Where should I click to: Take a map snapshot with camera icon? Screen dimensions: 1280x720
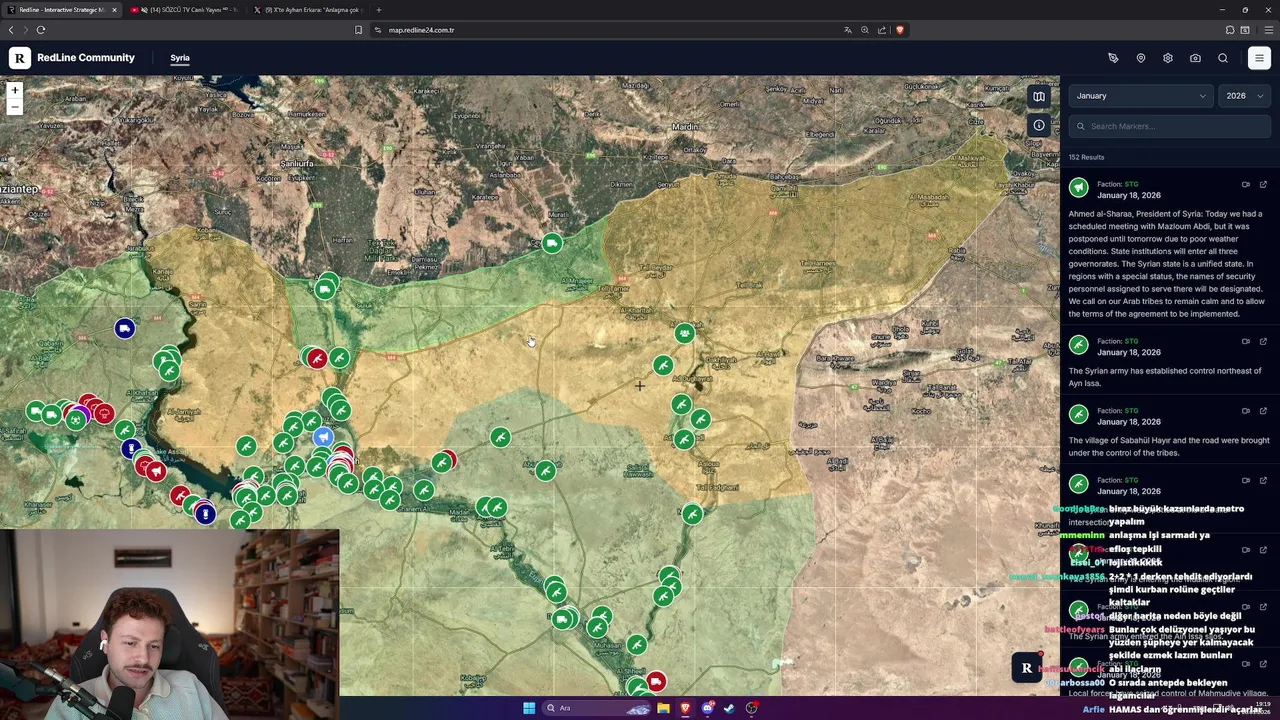click(x=1195, y=58)
